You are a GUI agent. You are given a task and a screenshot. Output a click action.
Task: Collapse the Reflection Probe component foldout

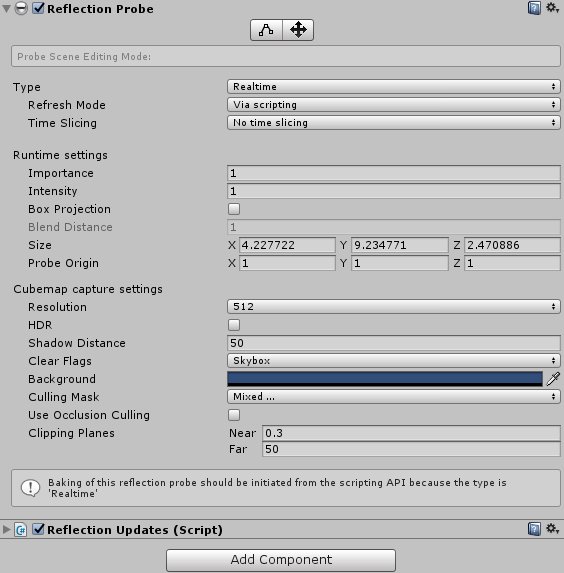6,8
